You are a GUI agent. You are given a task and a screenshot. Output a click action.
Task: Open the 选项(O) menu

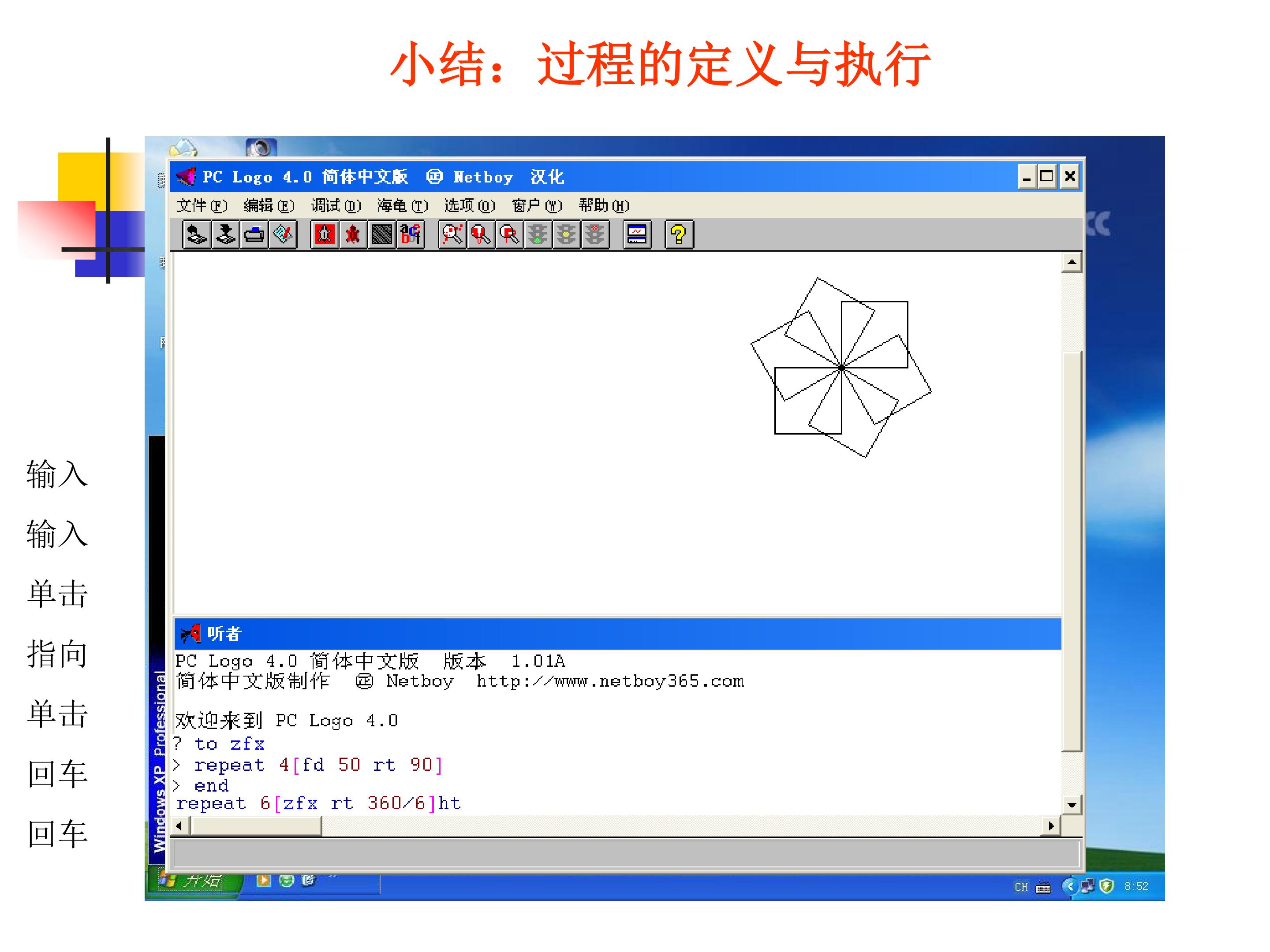[x=470, y=205]
